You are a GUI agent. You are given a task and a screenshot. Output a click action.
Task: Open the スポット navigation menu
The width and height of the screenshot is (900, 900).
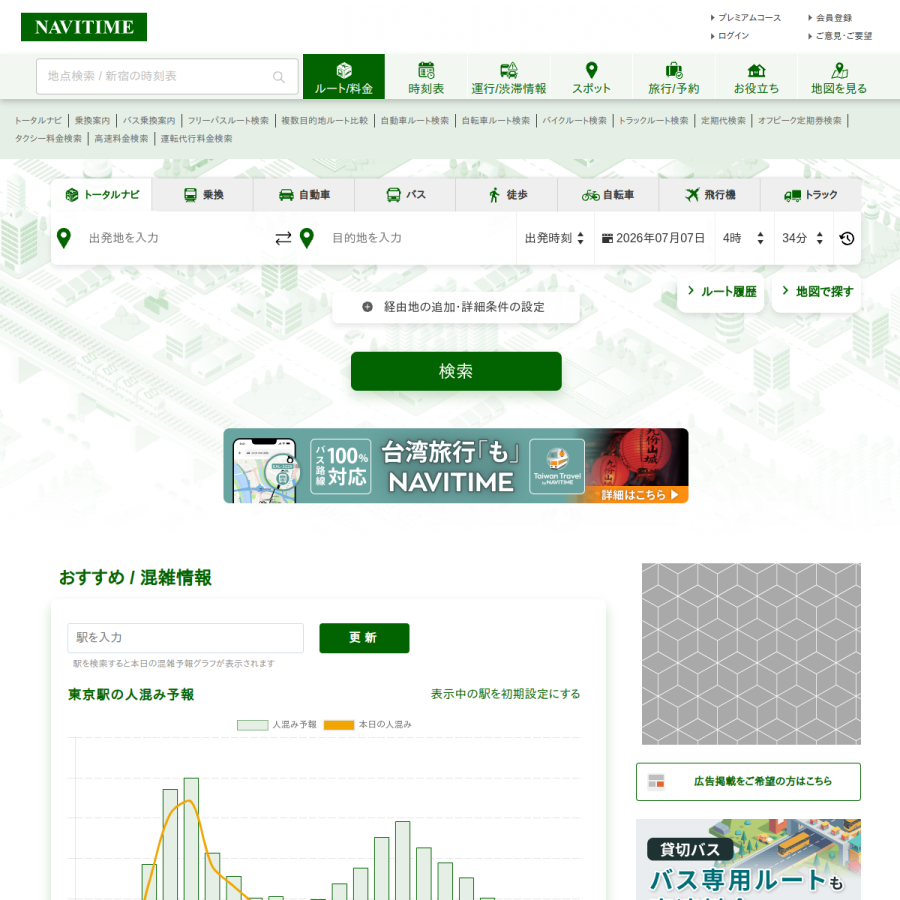click(591, 76)
